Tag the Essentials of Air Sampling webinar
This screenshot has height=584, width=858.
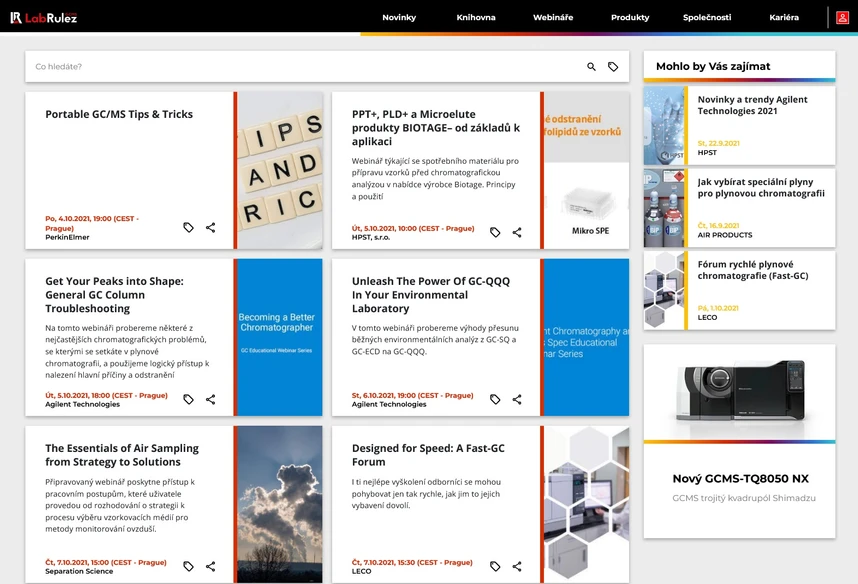pyautogui.click(x=188, y=566)
